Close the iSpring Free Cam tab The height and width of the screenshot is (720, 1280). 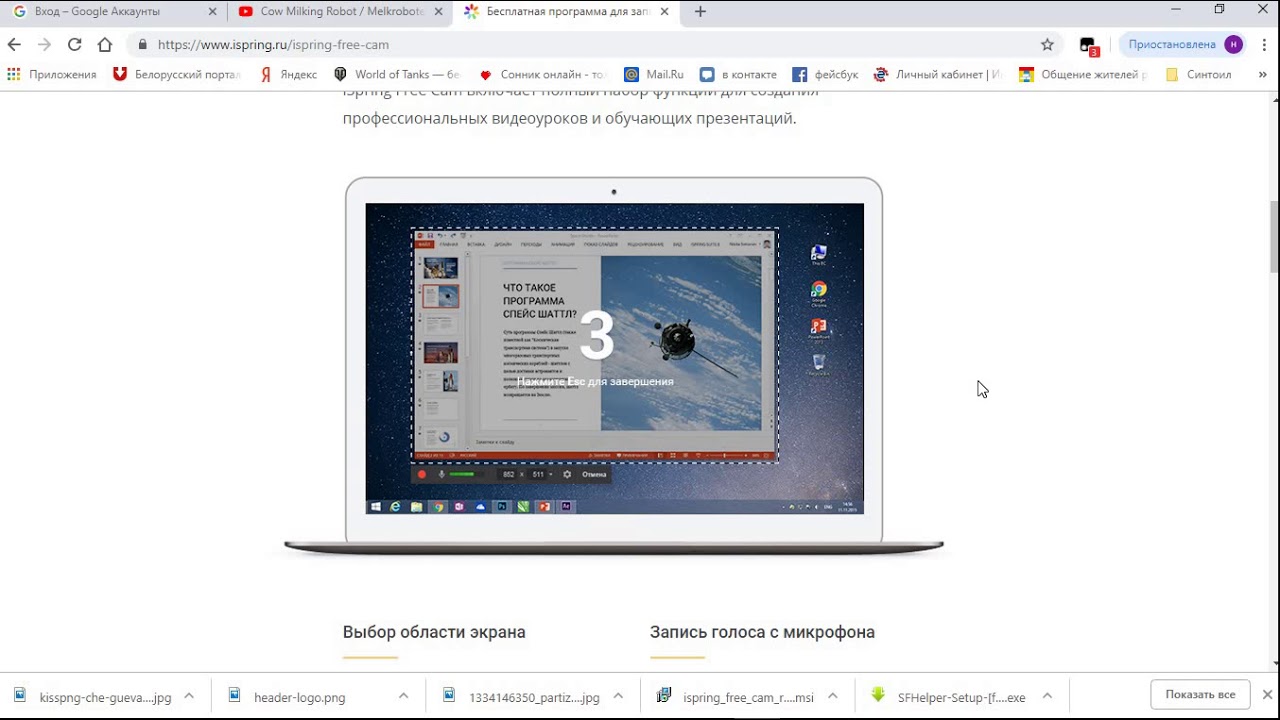point(664,12)
